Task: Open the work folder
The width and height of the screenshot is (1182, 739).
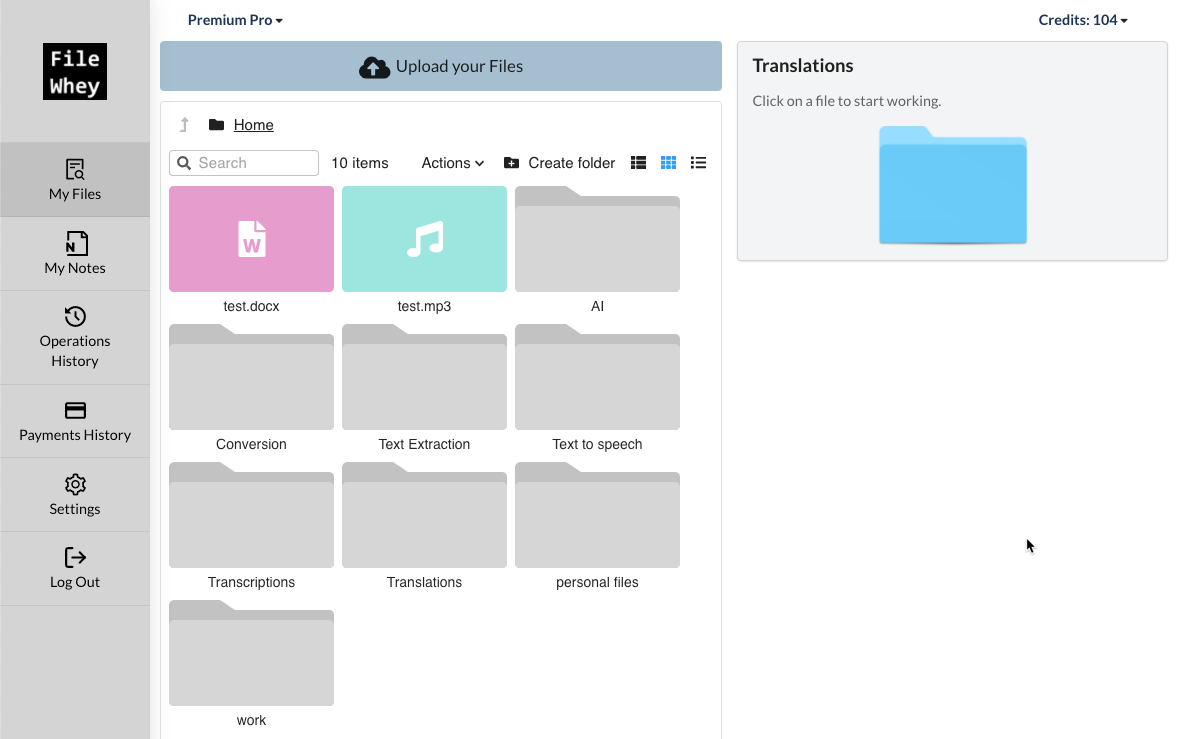Action: 251,653
